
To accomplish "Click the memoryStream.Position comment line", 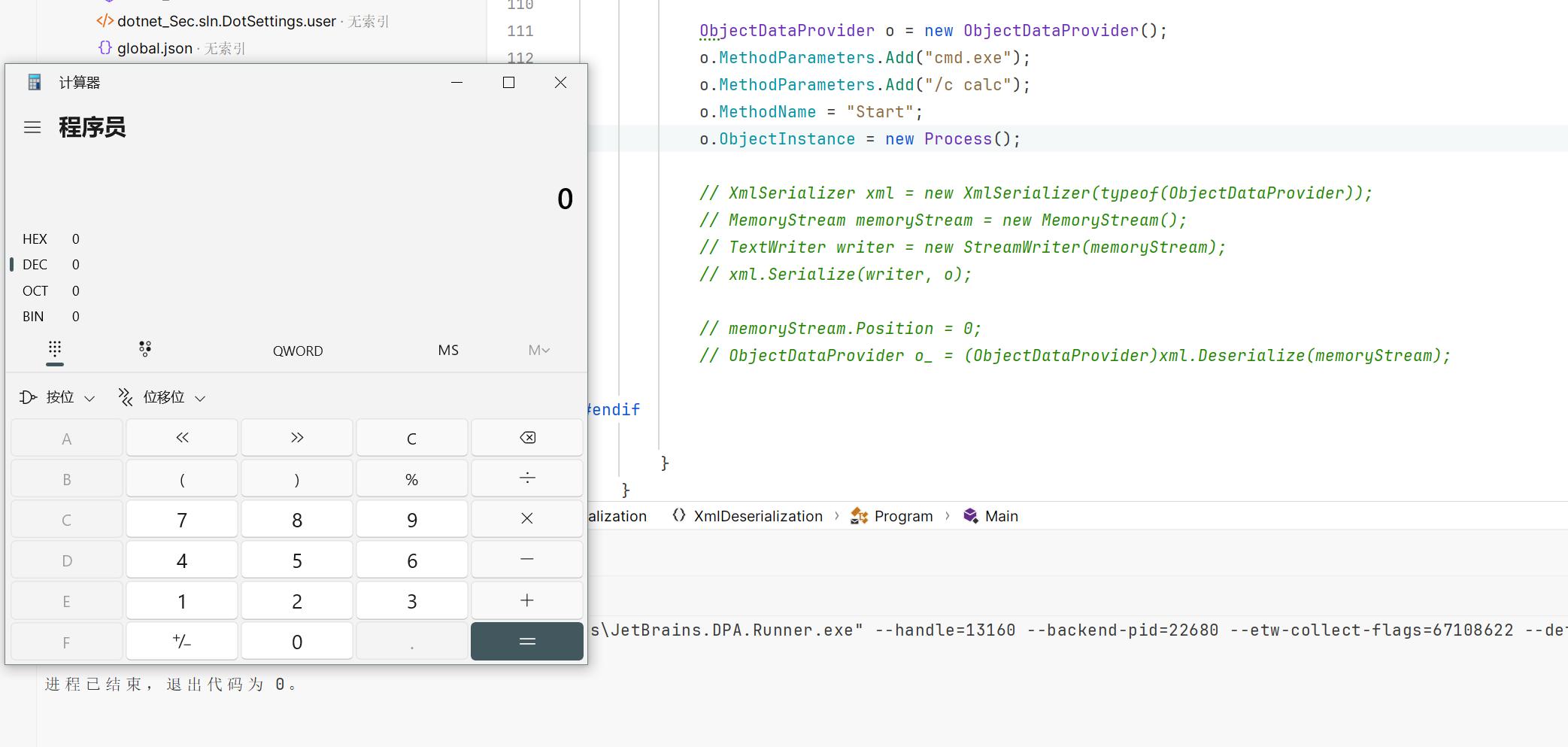I will point(840,329).
